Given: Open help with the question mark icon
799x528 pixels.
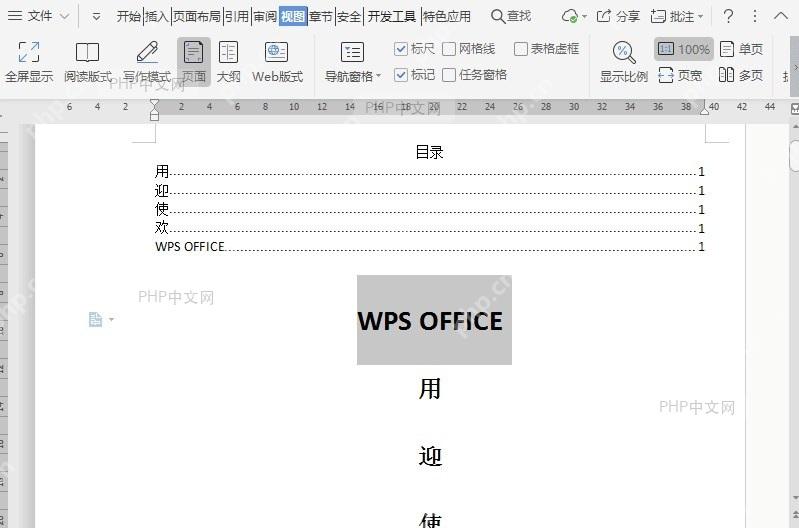Looking at the screenshot, I should (729, 16).
